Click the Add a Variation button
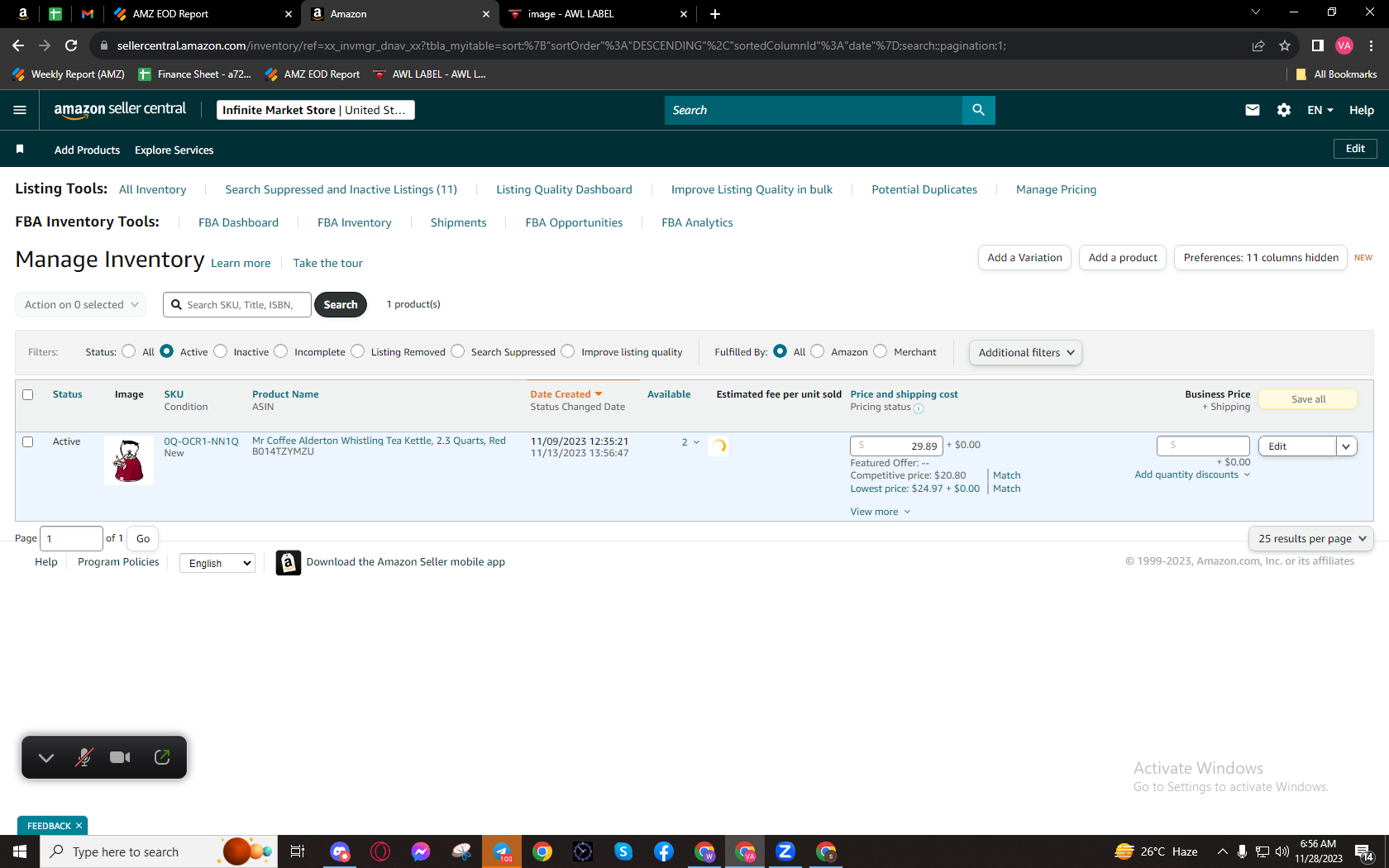The height and width of the screenshot is (868, 1389). (x=1024, y=258)
